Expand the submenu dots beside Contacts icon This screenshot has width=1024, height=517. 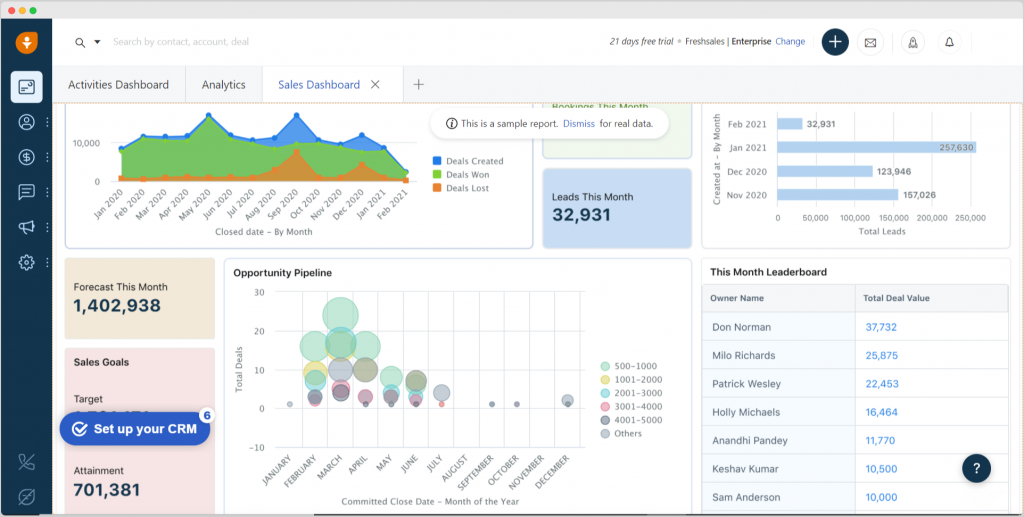(x=48, y=122)
